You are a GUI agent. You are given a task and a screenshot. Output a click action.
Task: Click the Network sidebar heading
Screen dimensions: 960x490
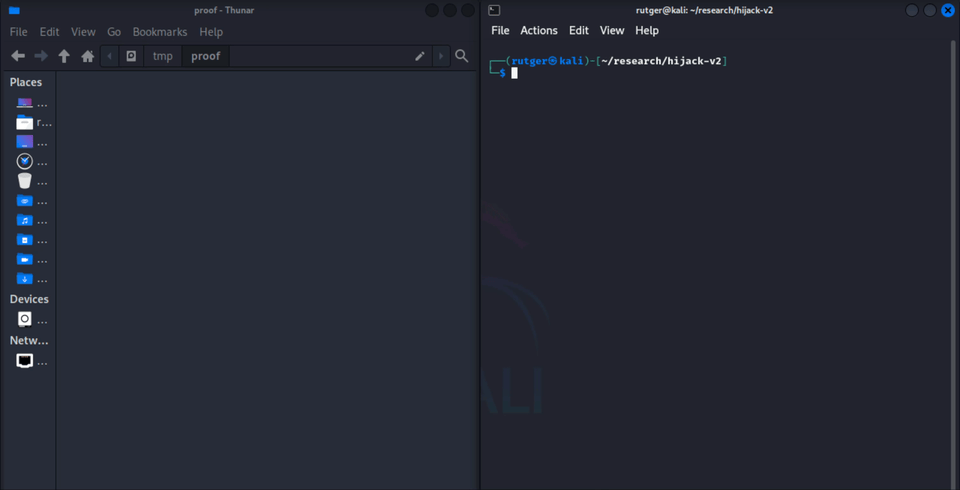coord(29,341)
